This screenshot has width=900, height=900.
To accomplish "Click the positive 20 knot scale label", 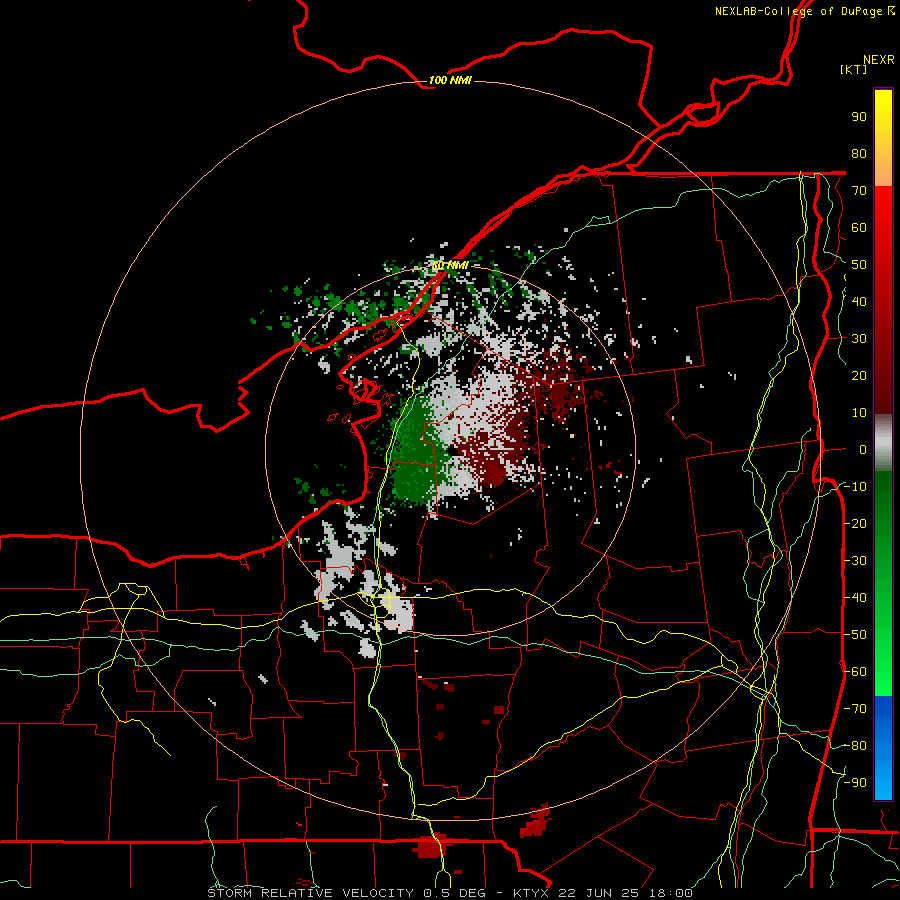I will pos(859,376).
